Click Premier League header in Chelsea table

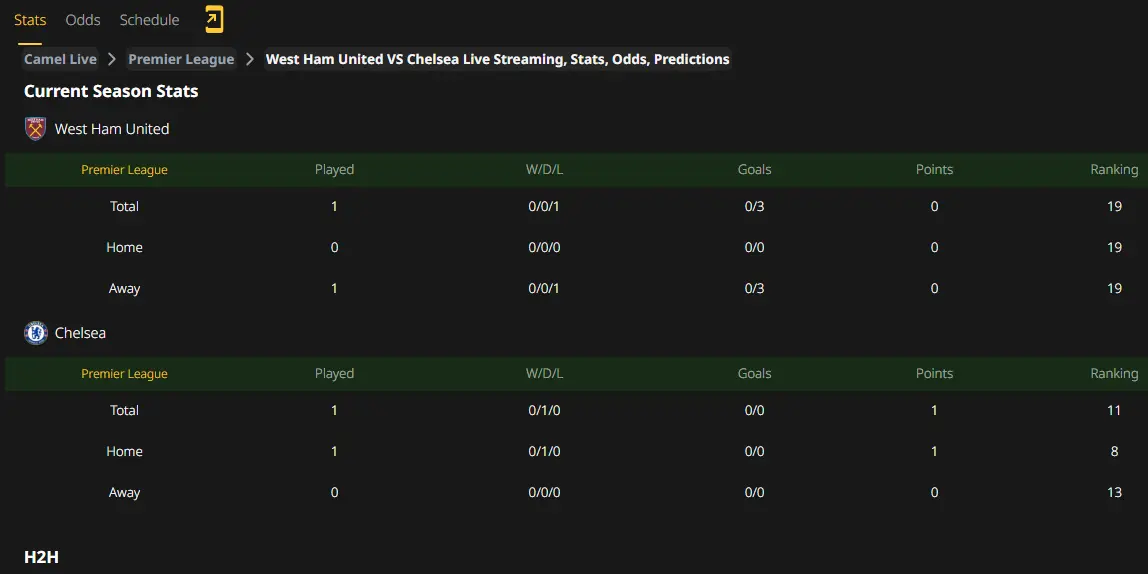pyautogui.click(x=124, y=374)
